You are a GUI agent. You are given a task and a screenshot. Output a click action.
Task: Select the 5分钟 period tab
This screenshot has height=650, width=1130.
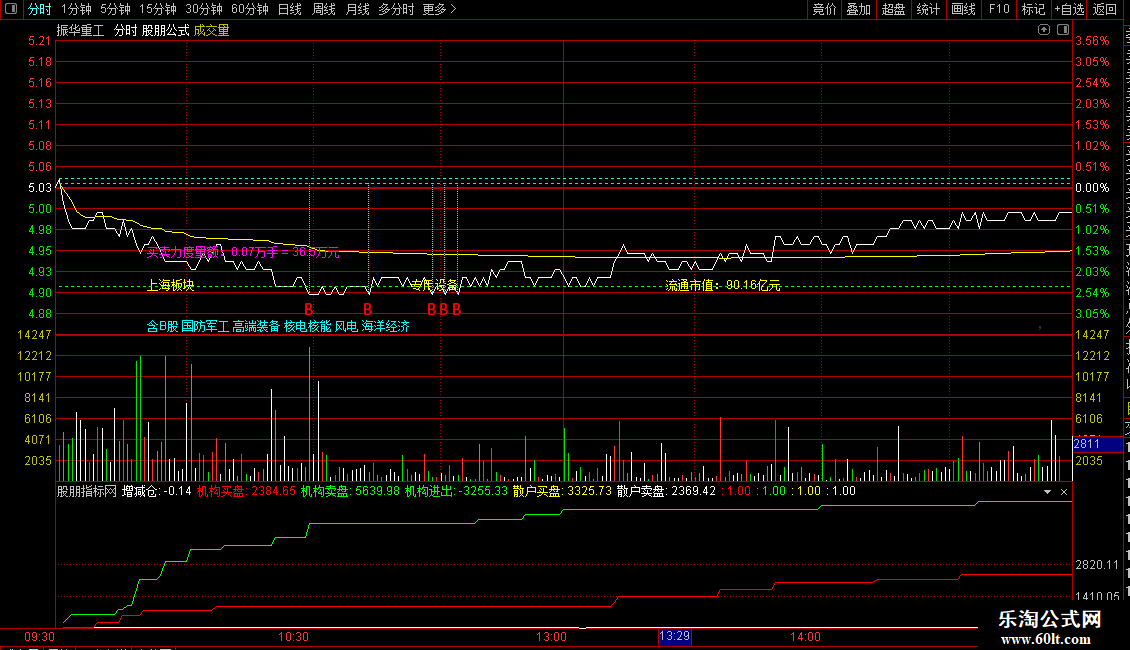tap(115, 9)
